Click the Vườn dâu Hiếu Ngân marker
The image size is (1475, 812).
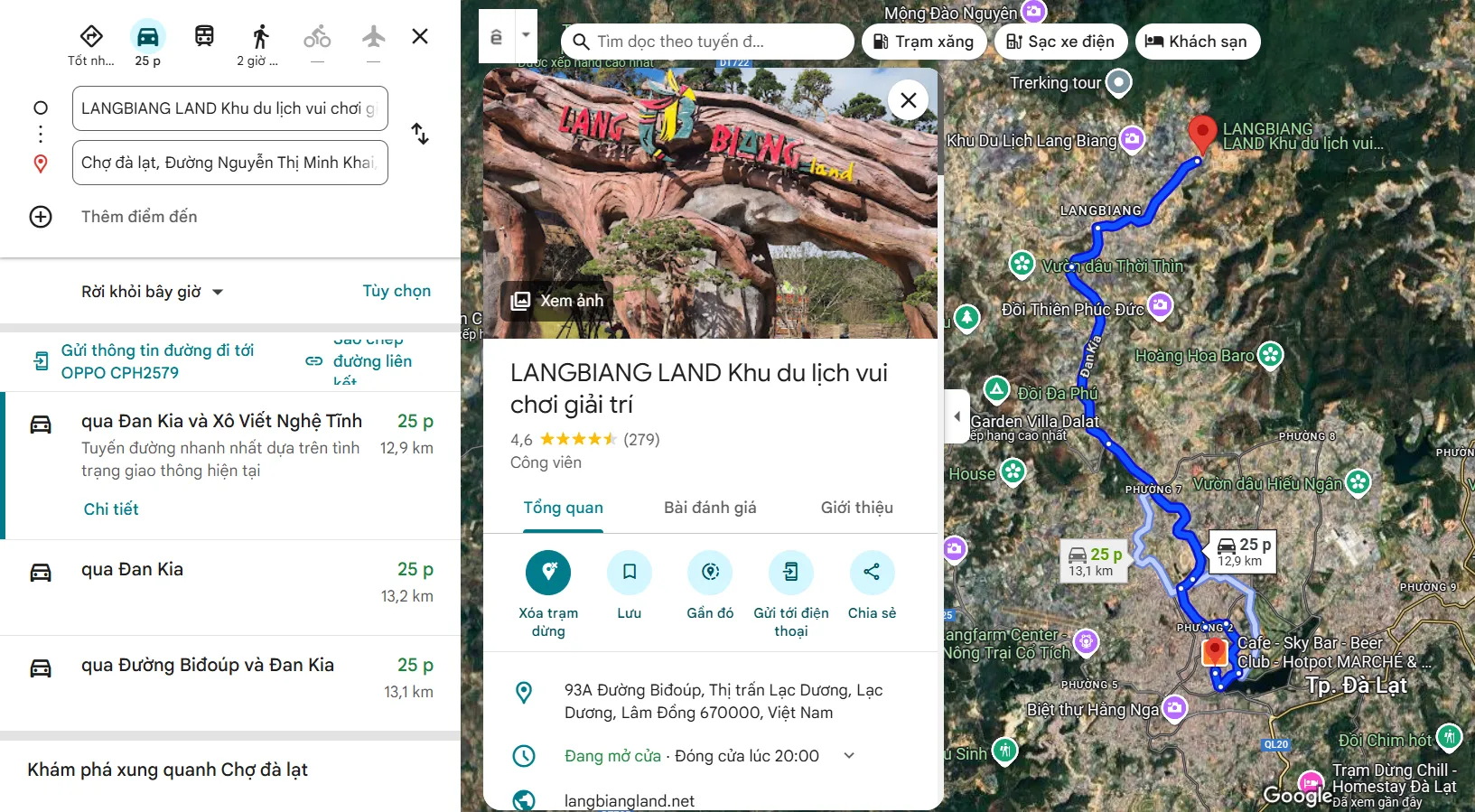(x=1358, y=482)
